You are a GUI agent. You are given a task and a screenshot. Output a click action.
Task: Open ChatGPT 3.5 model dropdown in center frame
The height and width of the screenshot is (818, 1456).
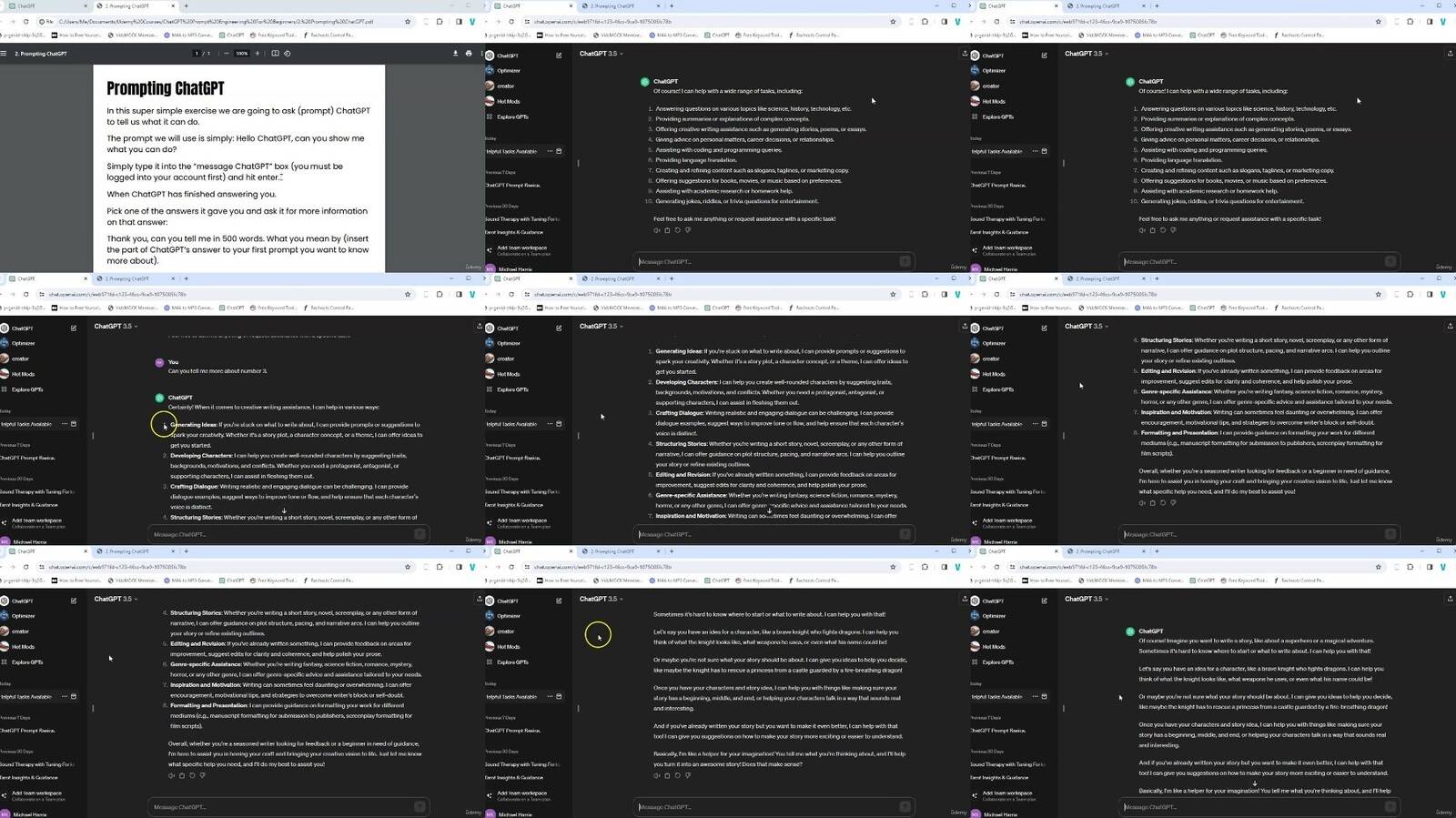point(601,327)
